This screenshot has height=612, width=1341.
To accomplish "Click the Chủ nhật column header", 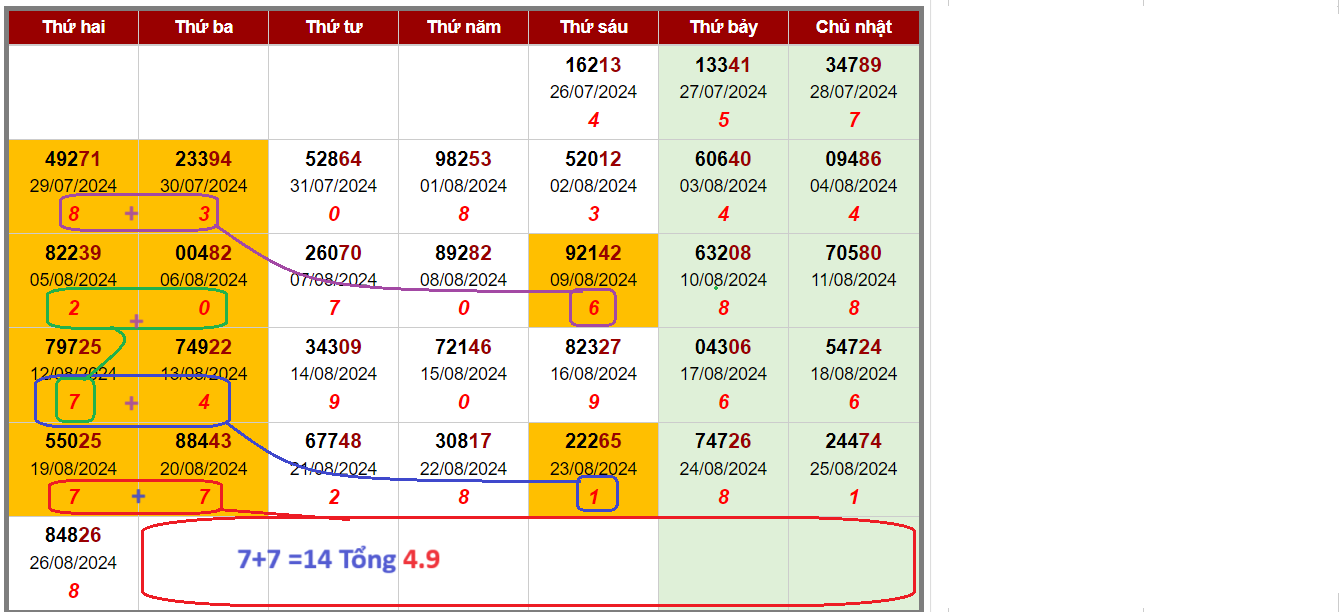I will (853, 27).
